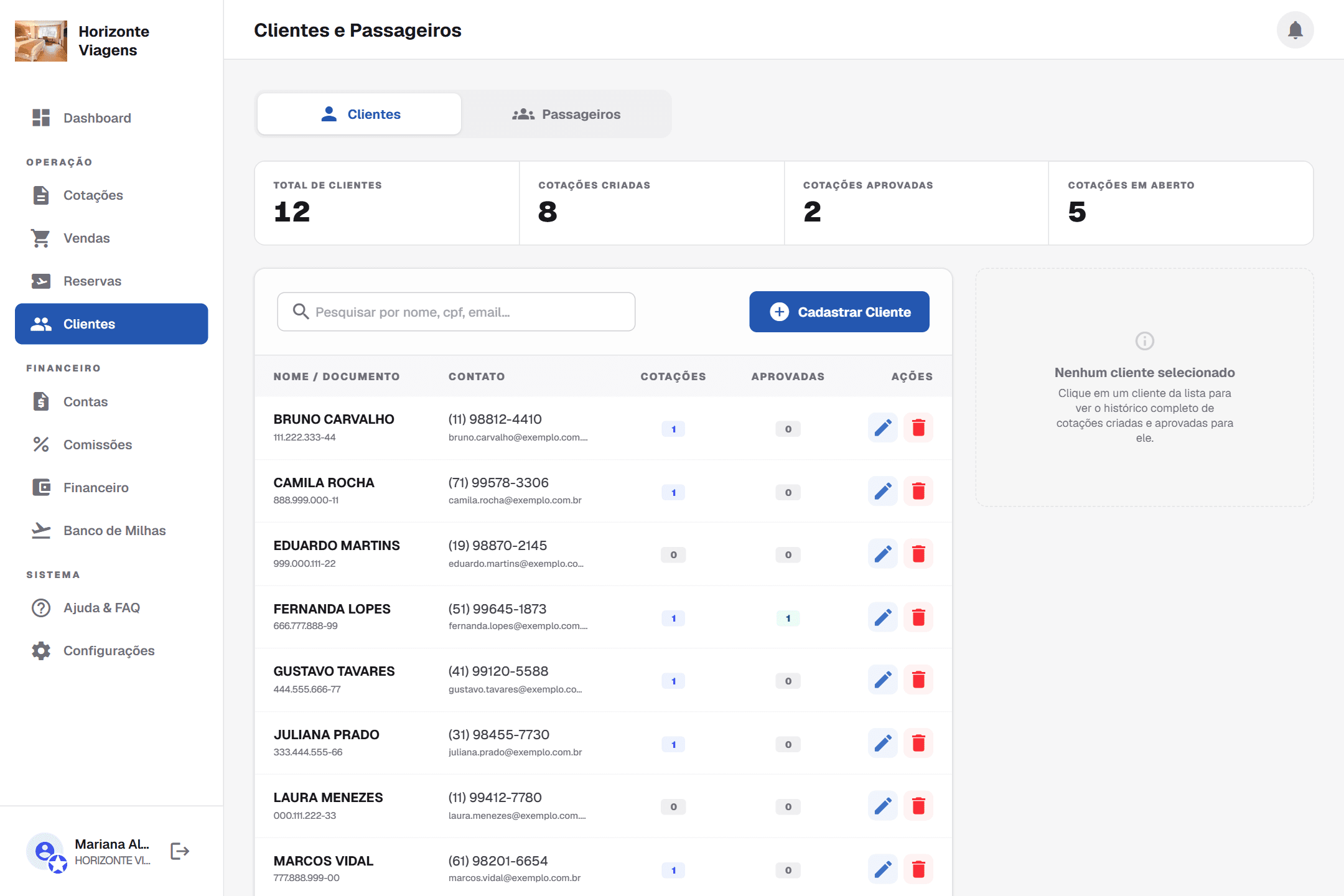Click the Horizonte Viagens logo image
The image size is (1344, 896).
(41, 41)
